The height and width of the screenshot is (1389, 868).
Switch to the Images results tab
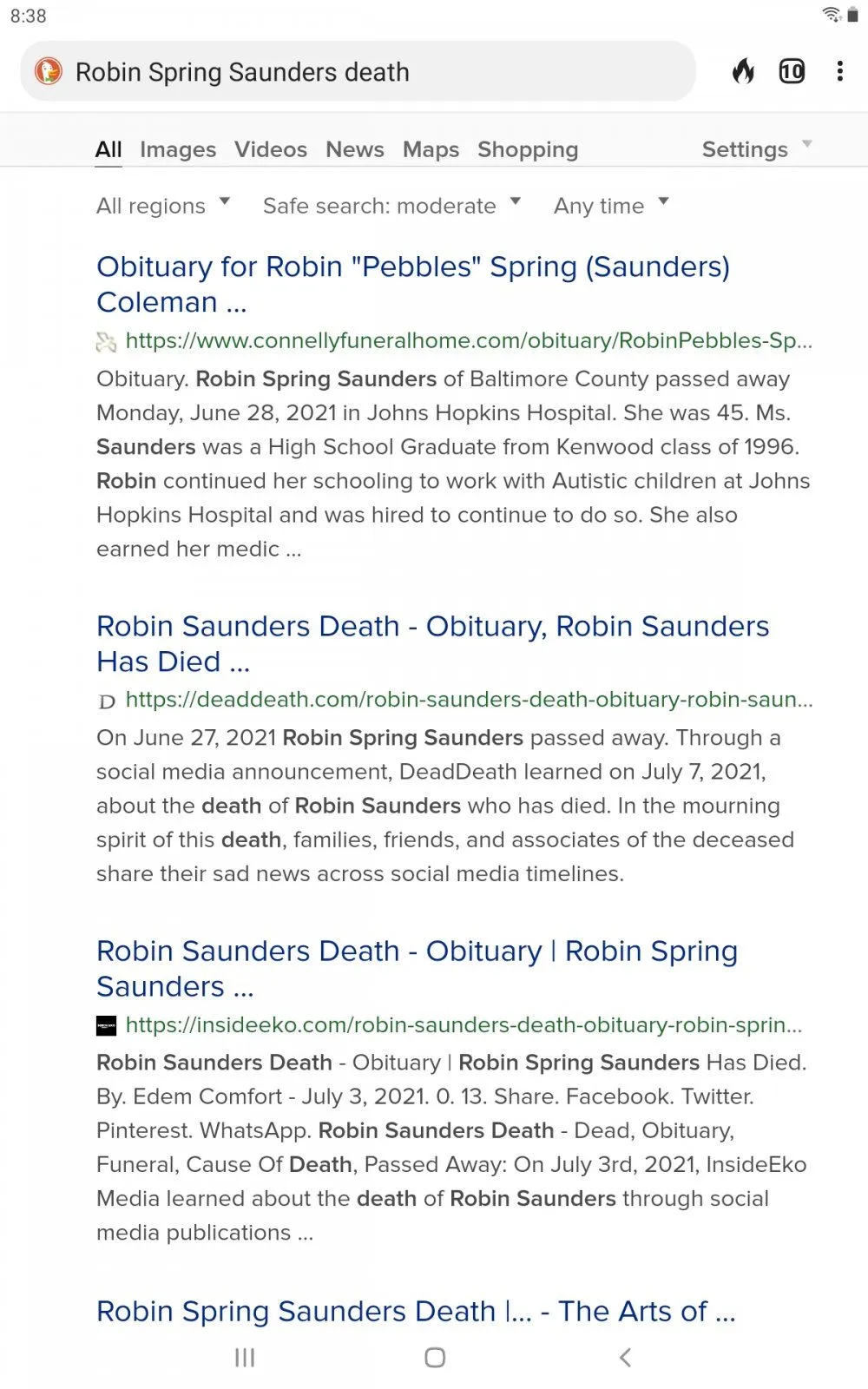click(x=177, y=148)
